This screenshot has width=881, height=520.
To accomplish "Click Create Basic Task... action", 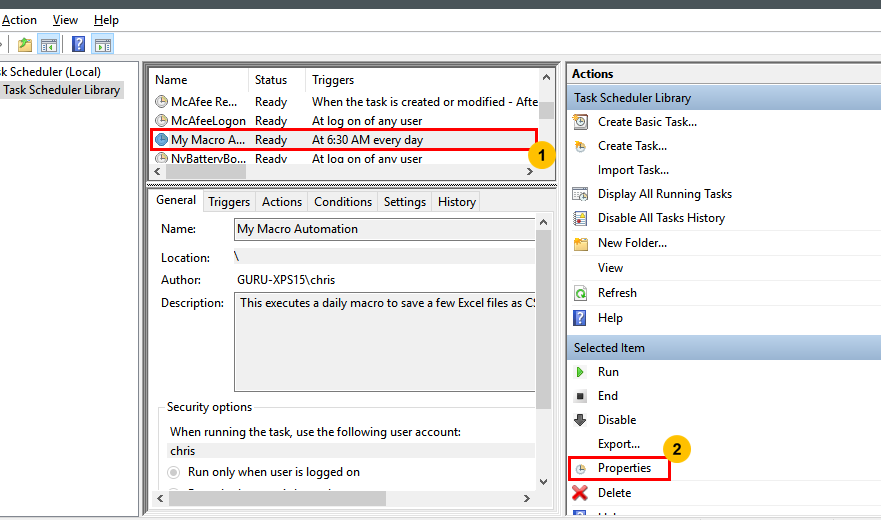I will tap(647, 122).
